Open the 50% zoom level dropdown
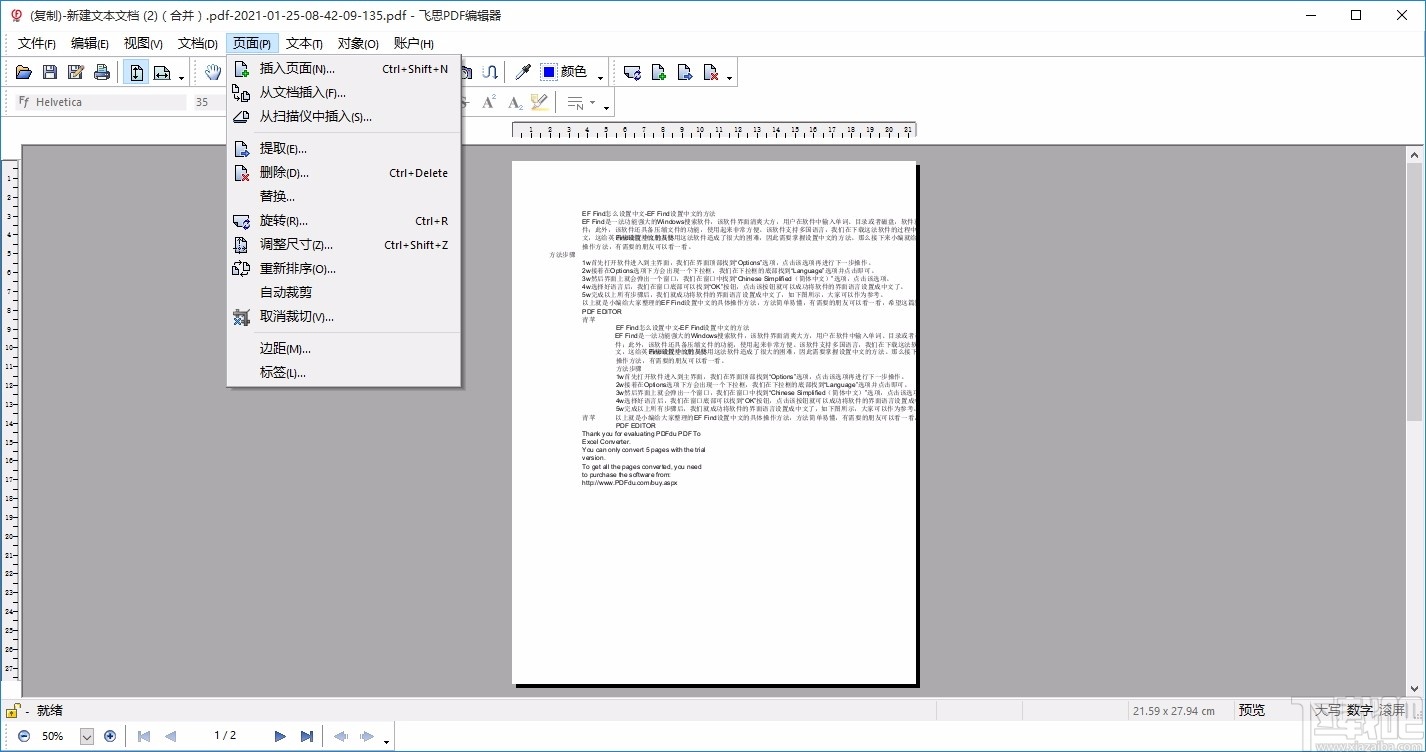Viewport: 1426px width, 752px height. (86, 736)
